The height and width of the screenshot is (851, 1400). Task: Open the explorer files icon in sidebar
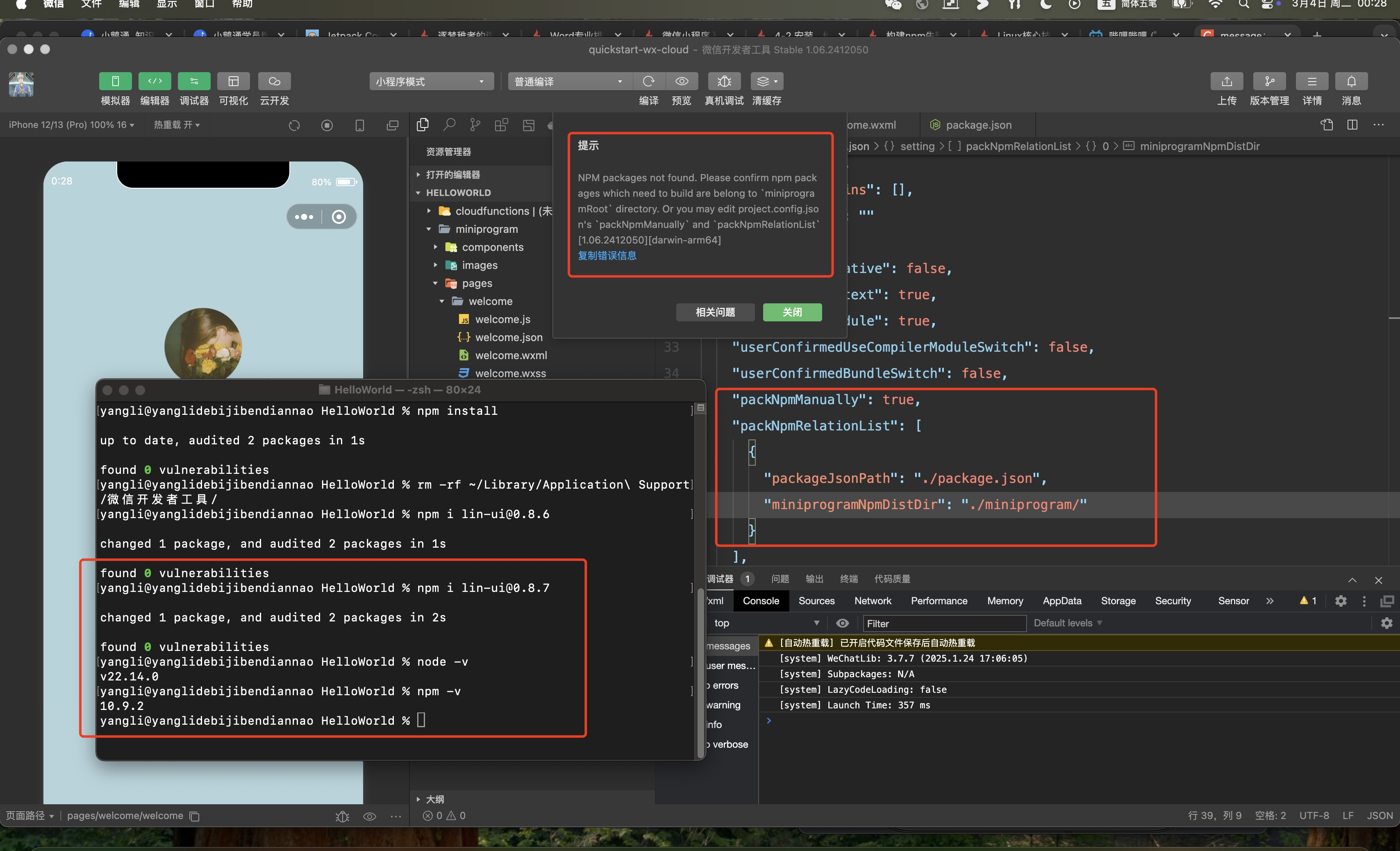coord(423,125)
